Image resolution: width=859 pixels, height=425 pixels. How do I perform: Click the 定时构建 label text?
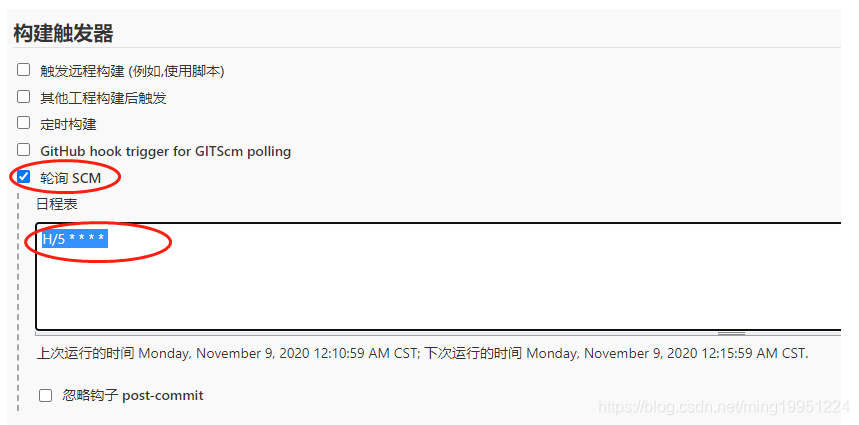coord(68,125)
